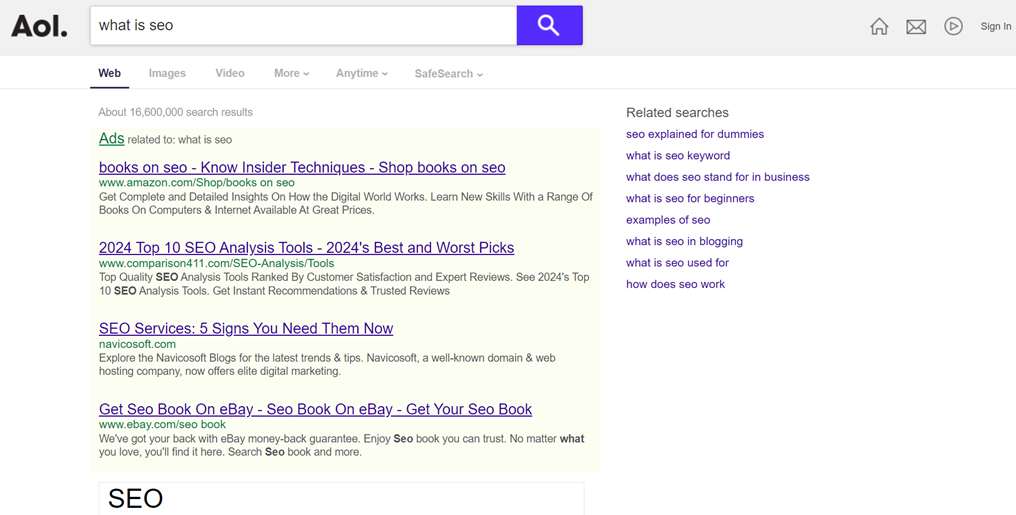The width and height of the screenshot is (1016, 515).
Task: Click www.comparison411.com/SEO-Analysis/Tools URL
Action: [x=216, y=264]
